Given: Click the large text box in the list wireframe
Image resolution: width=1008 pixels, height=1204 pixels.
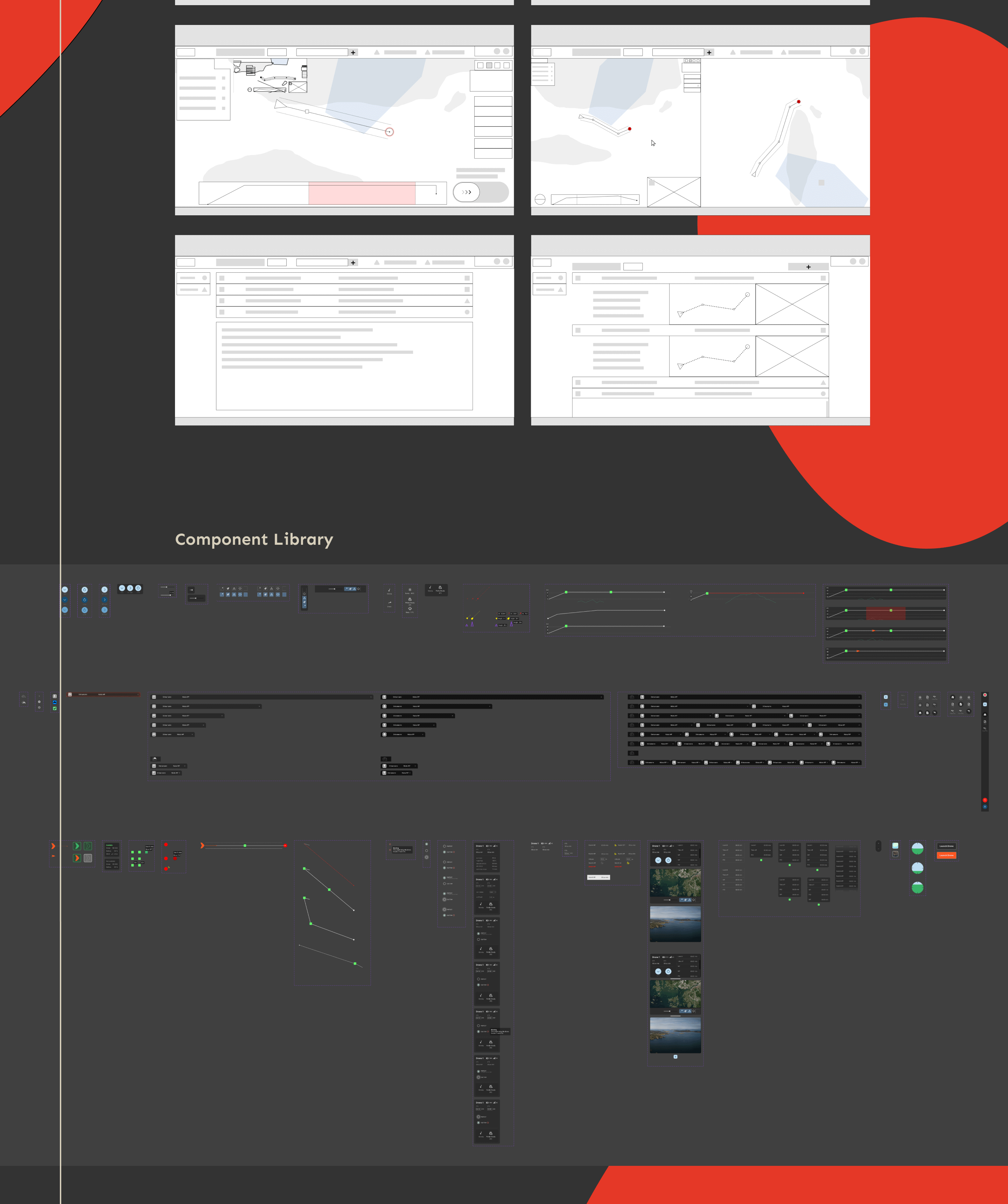Looking at the screenshot, I should coord(344,366).
